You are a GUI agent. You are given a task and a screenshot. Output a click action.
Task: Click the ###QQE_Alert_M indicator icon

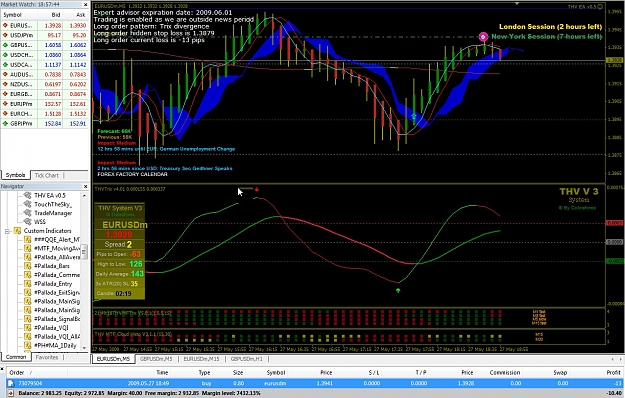28,239
